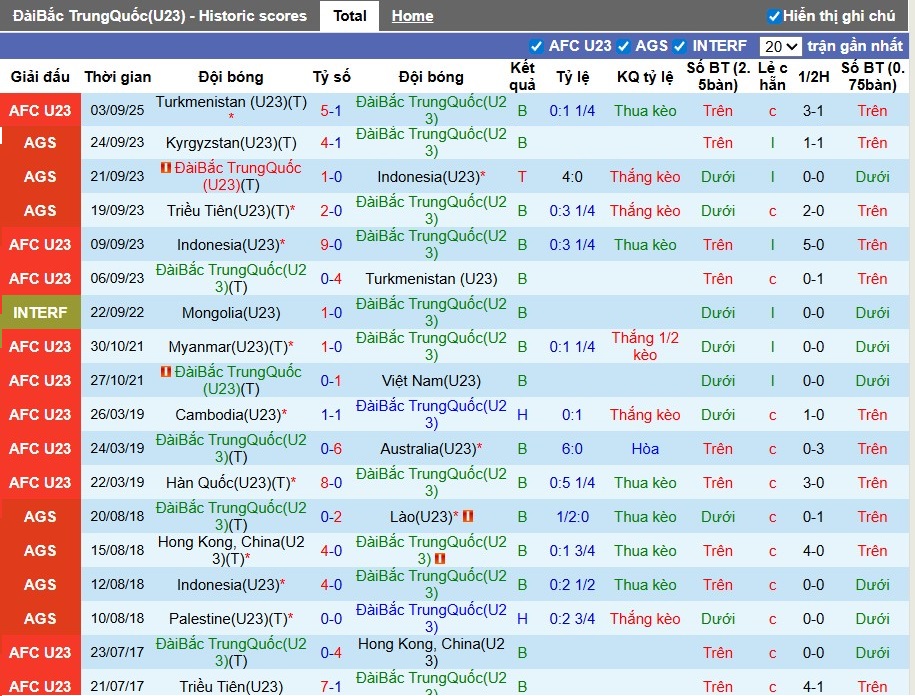
Task: Click the date 12/08/18
Action: pos(117,585)
